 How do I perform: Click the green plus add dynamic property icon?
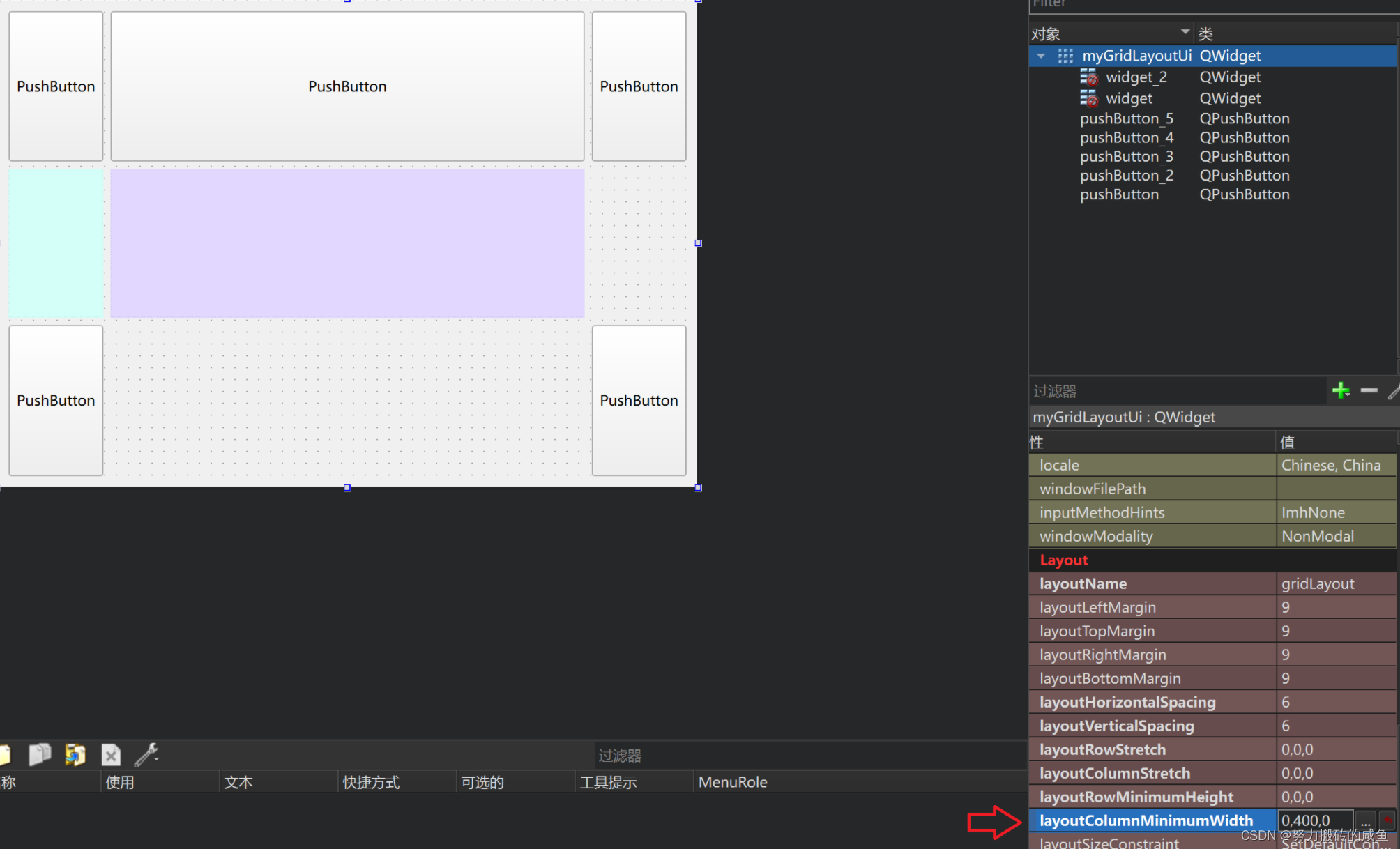(x=1341, y=390)
